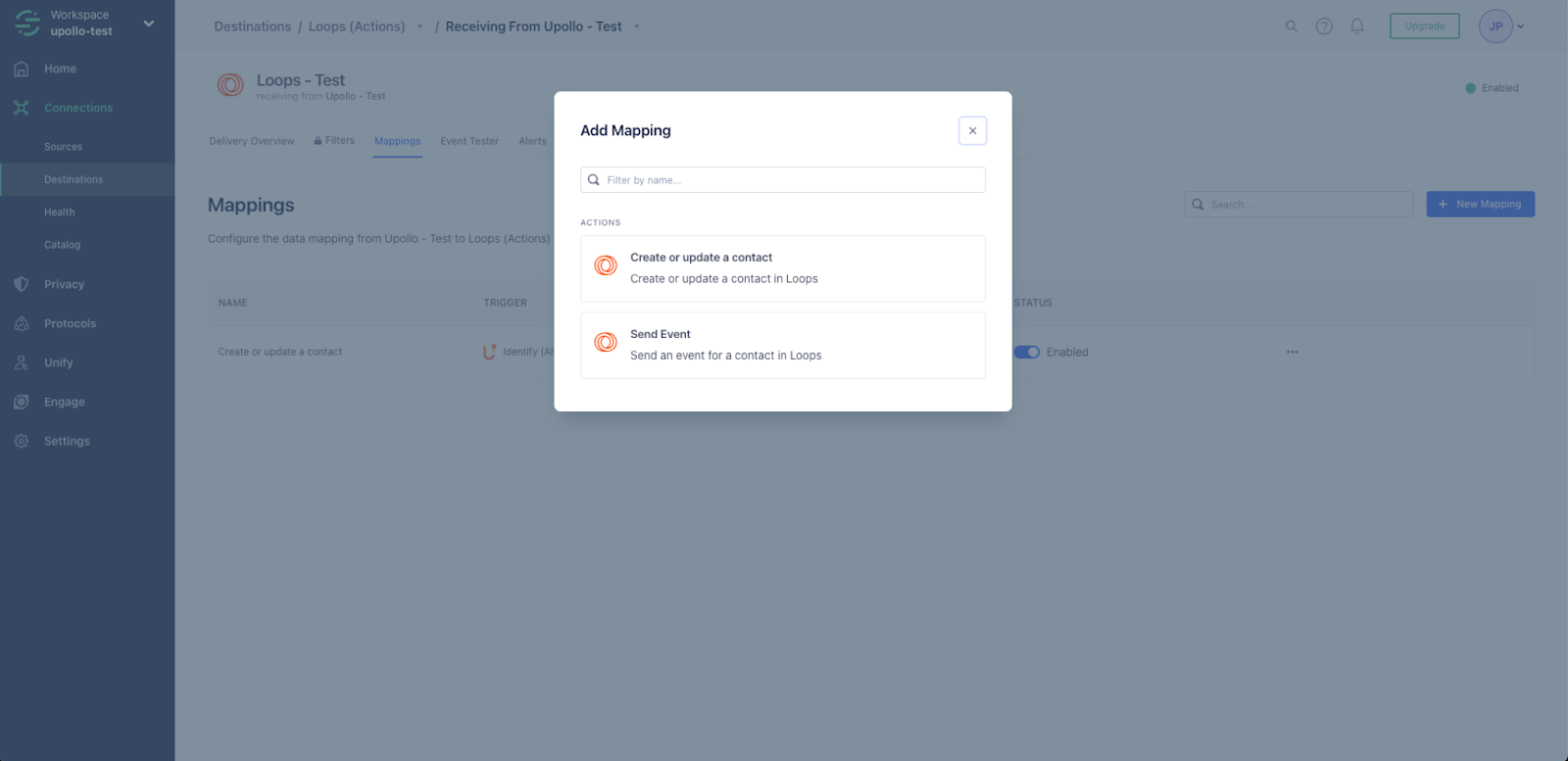Click the Protocols icon
This screenshot has height=761, width=1568.
tap(22, 323)
